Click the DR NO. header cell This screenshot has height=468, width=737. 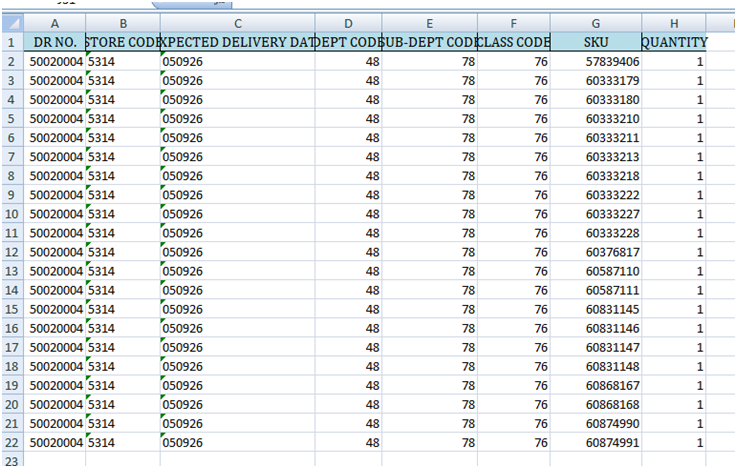[54, 42]
